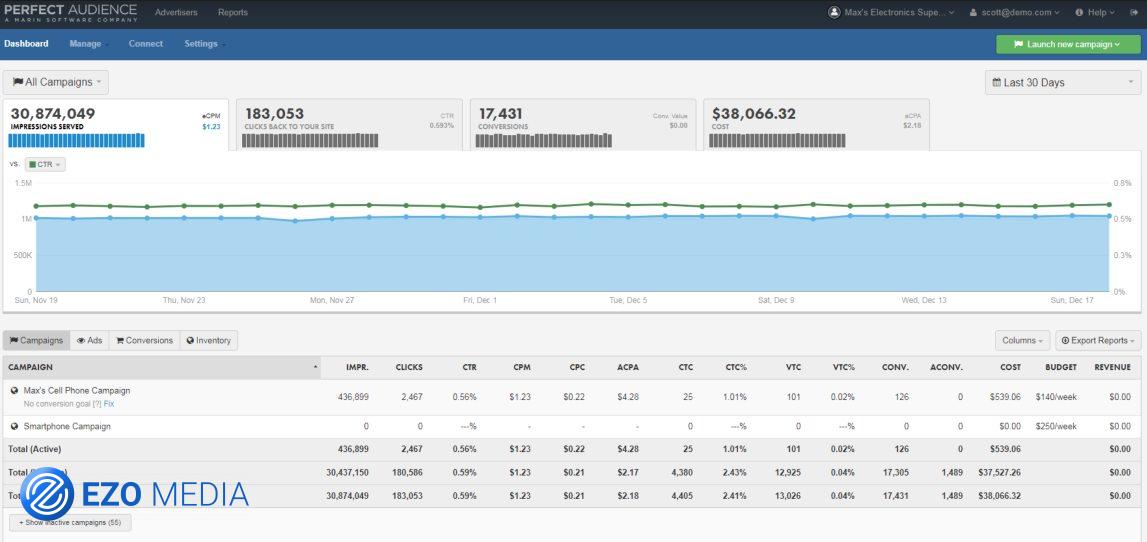Screen dimensions: 1147x542
Task: Select the Conversions metric card
Action: pos(583,125)
